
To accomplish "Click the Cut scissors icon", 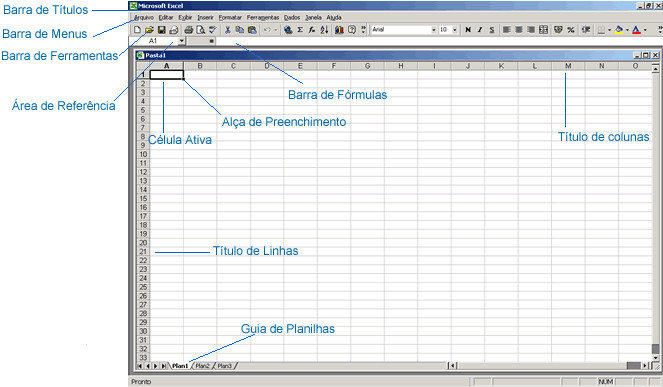I will point(227,30).
